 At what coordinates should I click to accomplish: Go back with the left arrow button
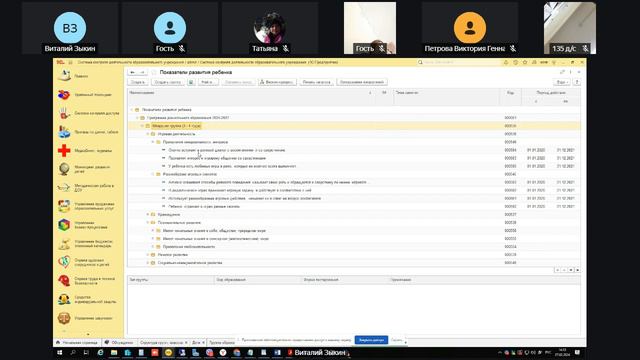pos(133,72)
